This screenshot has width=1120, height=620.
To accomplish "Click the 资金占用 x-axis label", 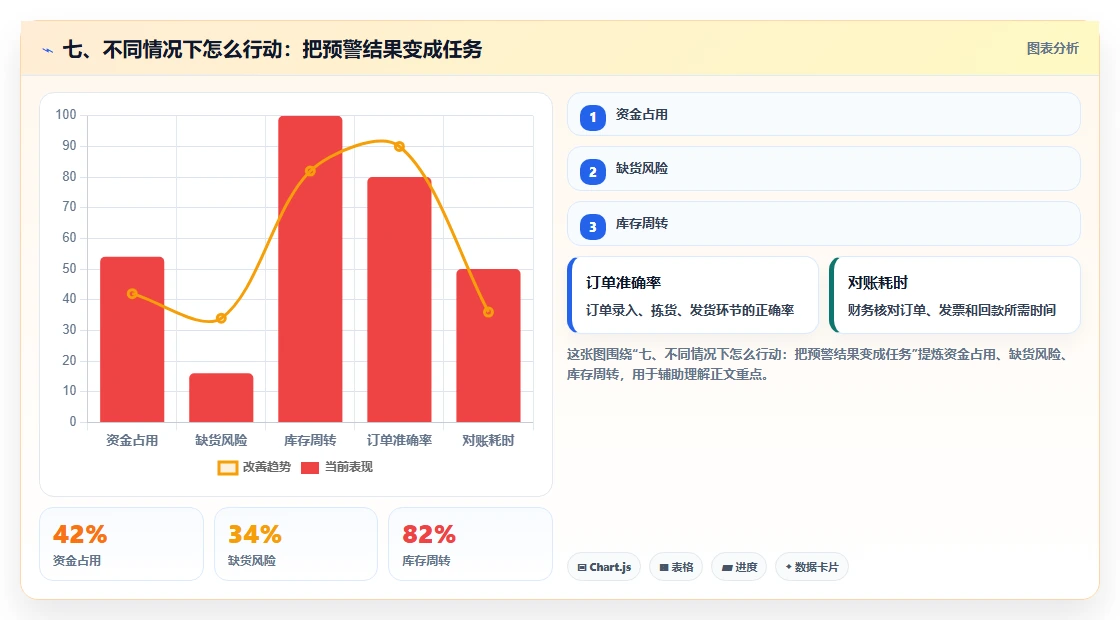I will point(132,441).
